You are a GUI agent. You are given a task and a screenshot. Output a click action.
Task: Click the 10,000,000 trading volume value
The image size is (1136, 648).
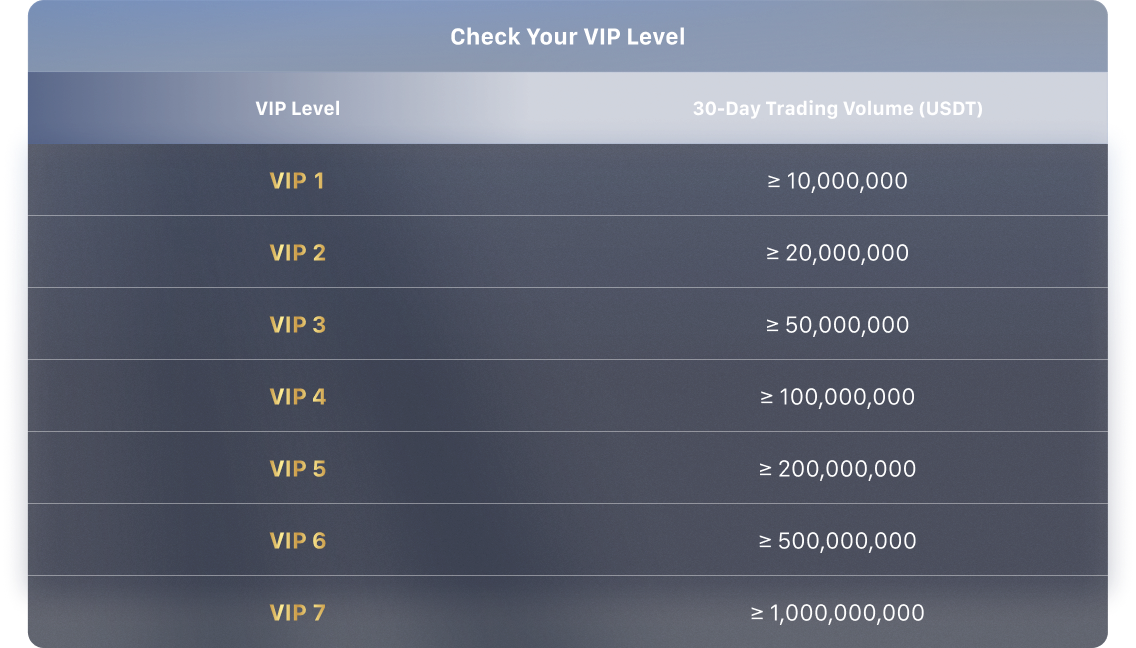(x=847, y=181)
